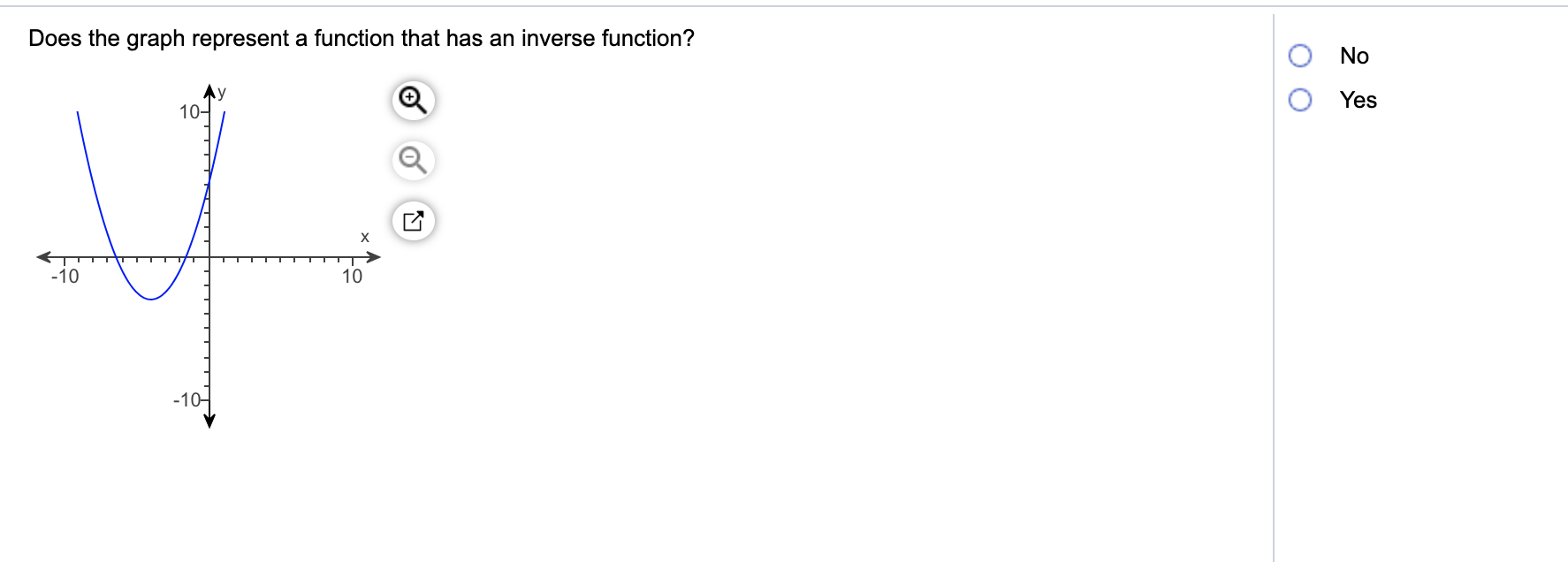Click the No answer label text

1352,55
